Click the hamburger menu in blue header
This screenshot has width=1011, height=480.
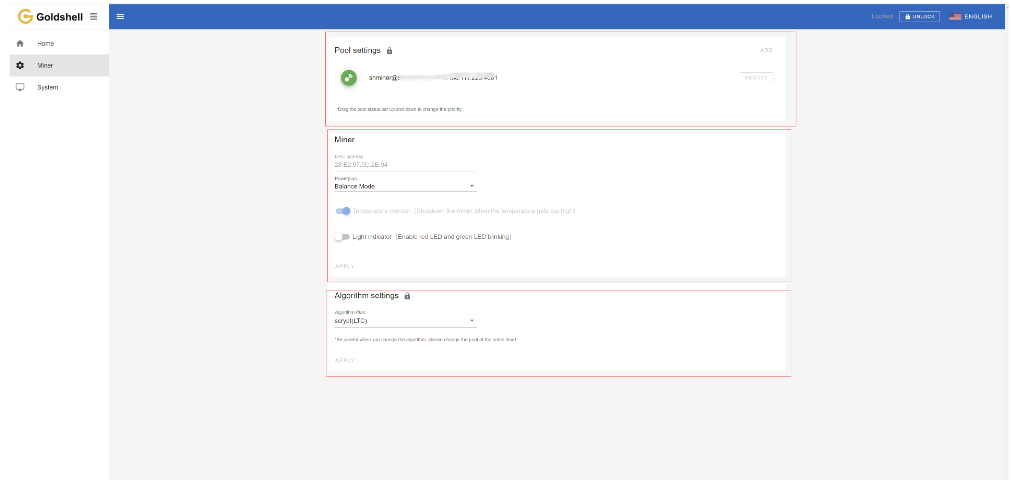[121, 16]
